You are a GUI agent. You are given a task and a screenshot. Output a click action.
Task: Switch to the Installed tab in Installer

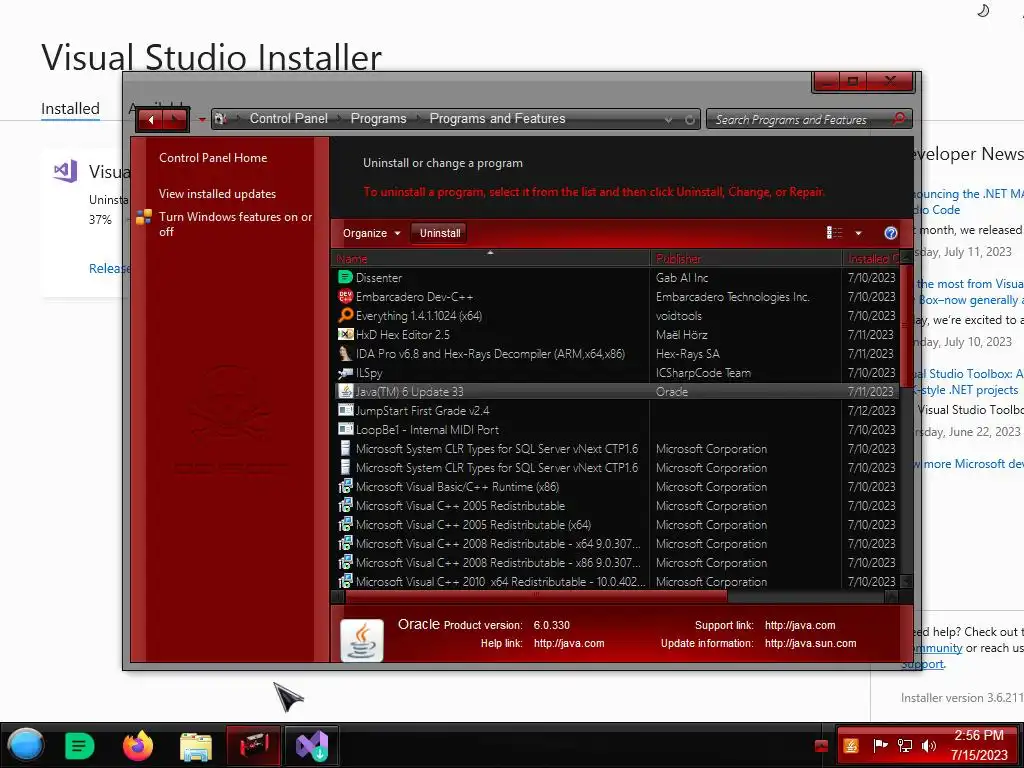point(71,108)
